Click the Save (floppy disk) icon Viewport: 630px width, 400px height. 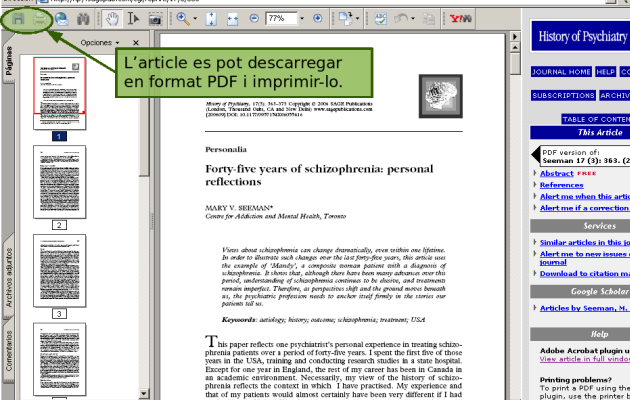pyautogui.click(x=18, y=18)
